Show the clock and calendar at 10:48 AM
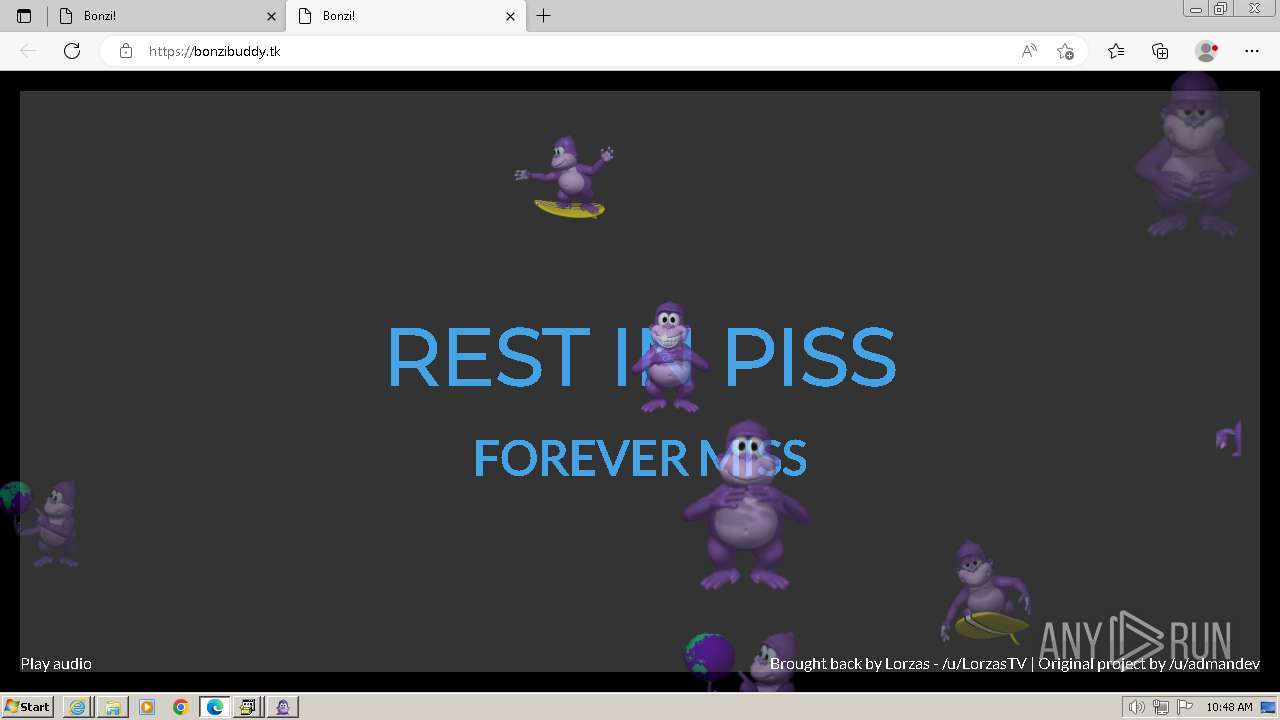 pyautogui.click(x=1229, y=707)
